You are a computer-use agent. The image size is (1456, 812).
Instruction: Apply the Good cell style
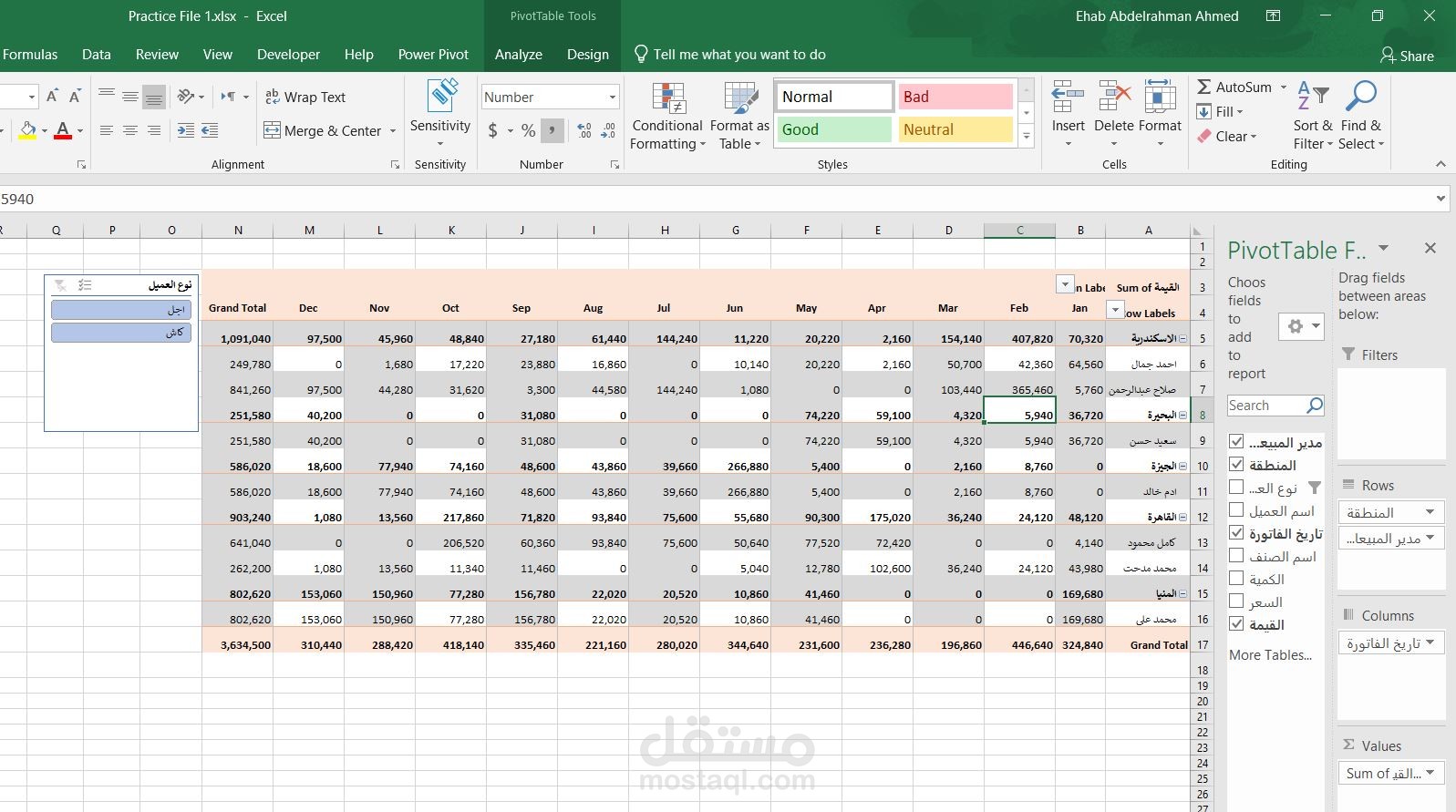point(832,129)
